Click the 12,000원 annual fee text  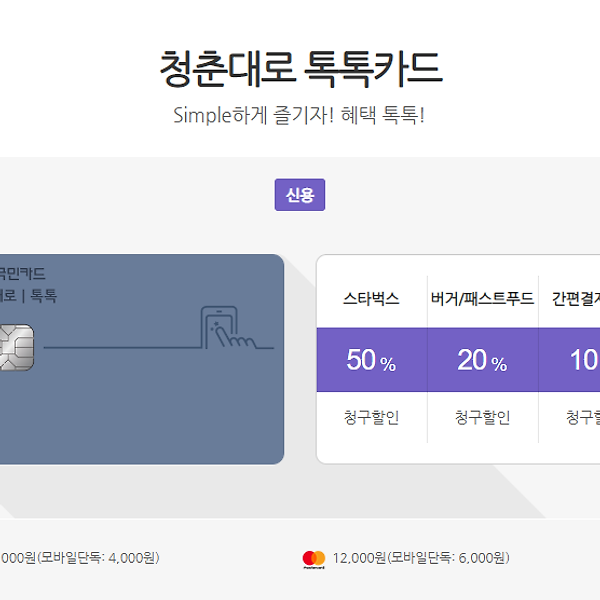[358, 558]
